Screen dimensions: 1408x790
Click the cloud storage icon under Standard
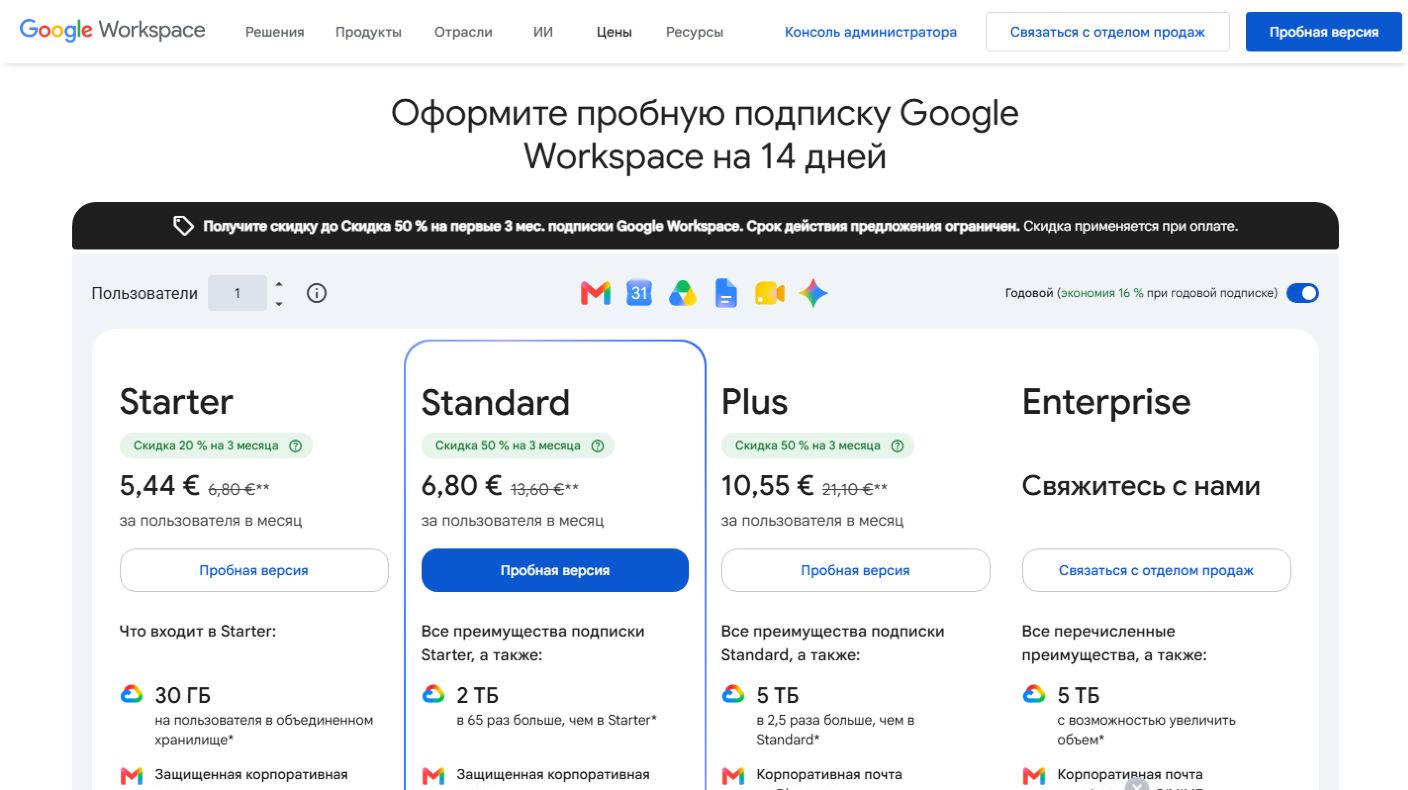(433, 694)
